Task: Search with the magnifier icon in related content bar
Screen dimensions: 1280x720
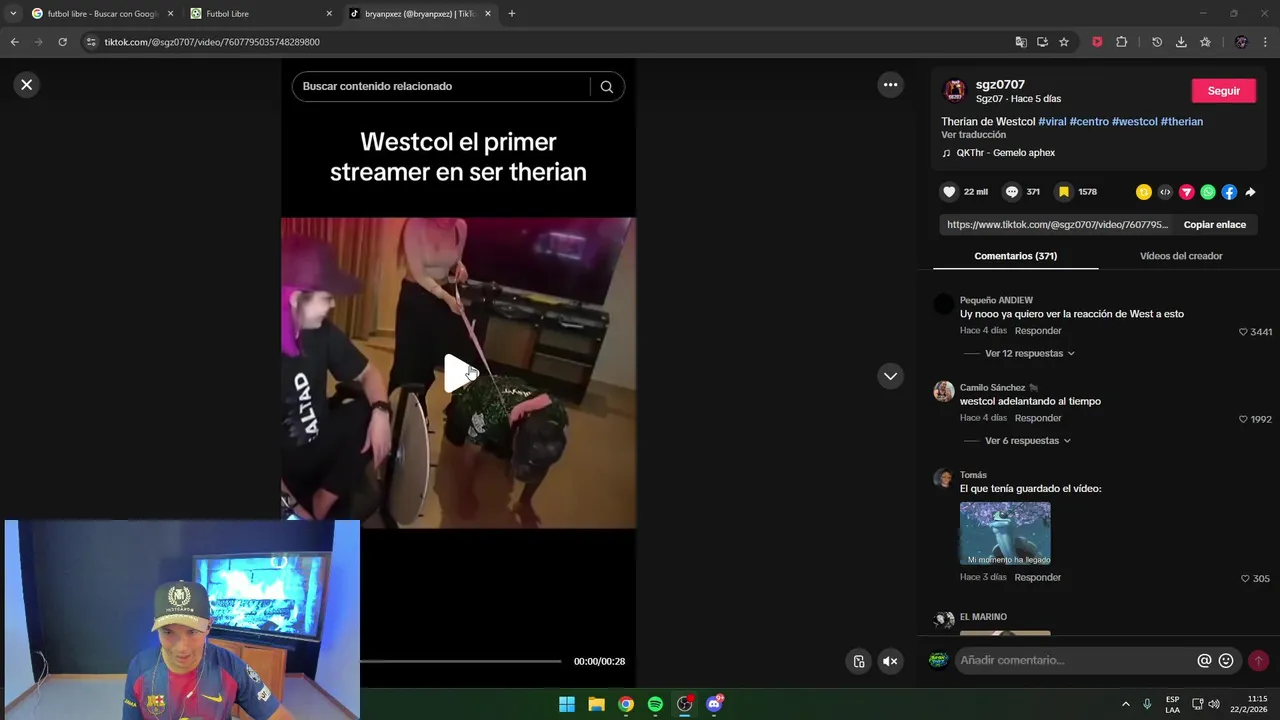Action: tap(606, 86)
